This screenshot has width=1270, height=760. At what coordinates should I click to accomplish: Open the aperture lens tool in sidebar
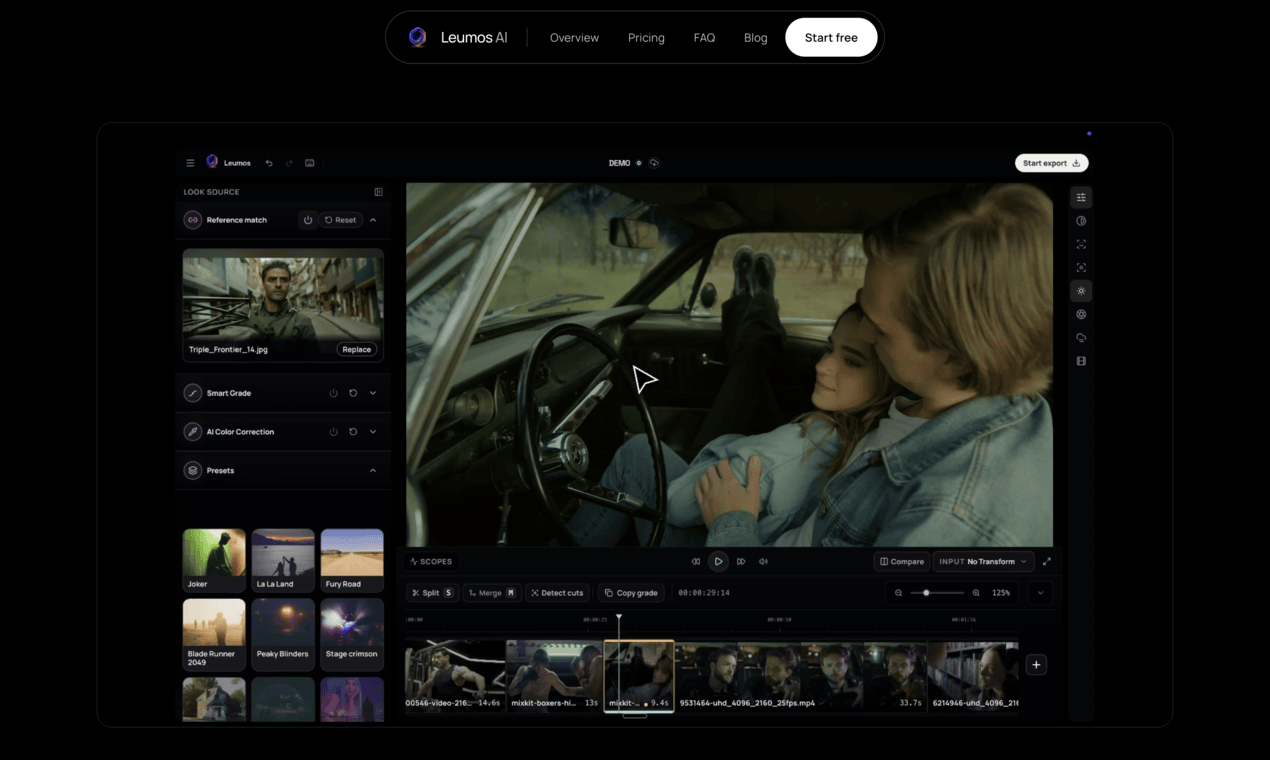click(1081, 314)
